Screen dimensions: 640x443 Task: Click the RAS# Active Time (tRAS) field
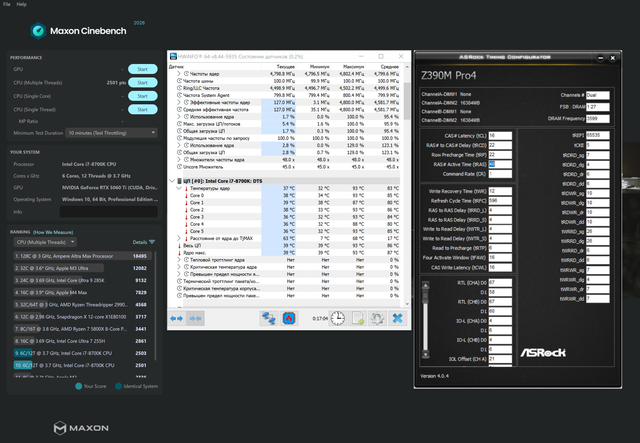[500, 164]
